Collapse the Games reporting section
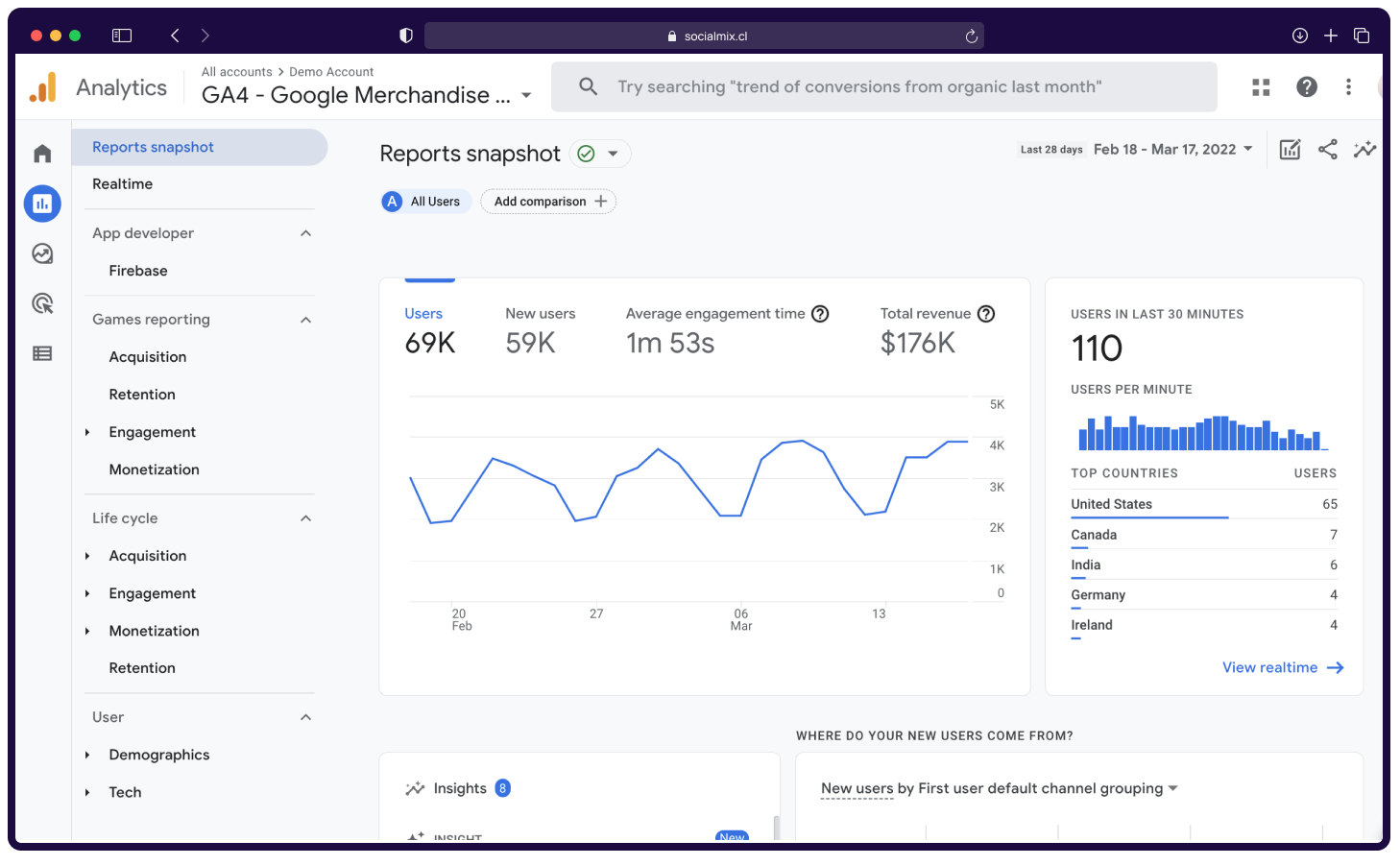The image size is (1400, 865). pos(305,320)
